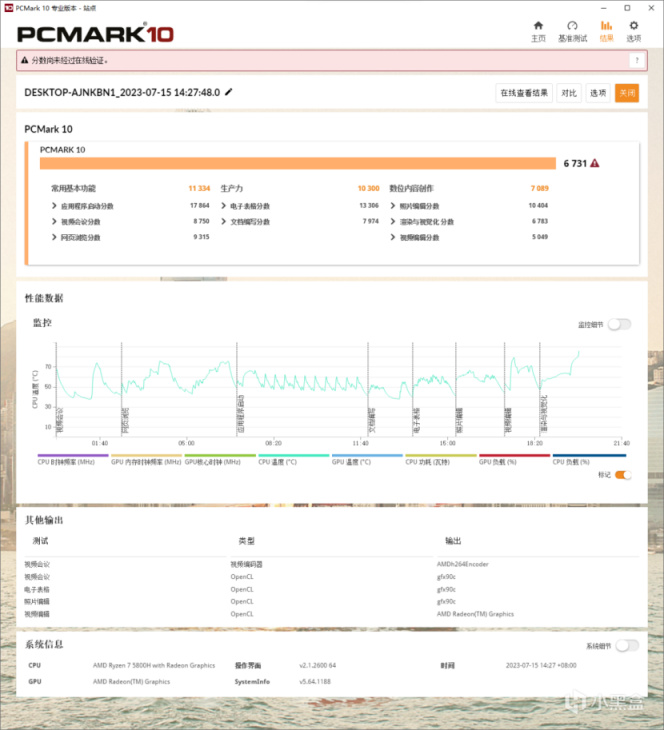Click the 数位内容创作 score 7 089
This screenshot has width=664, height=730.
pos(539,189)
